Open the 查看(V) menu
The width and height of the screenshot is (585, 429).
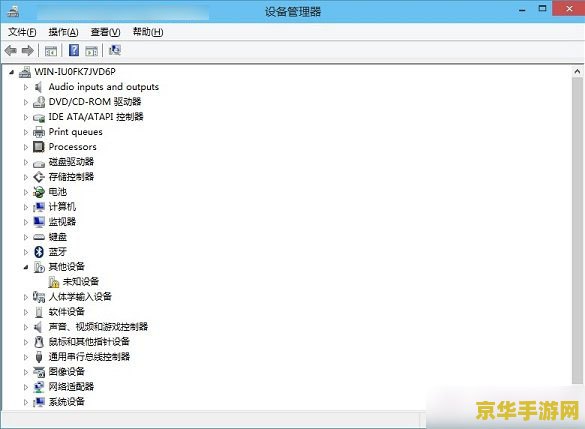pyautogui.click(x=106, y=32)
